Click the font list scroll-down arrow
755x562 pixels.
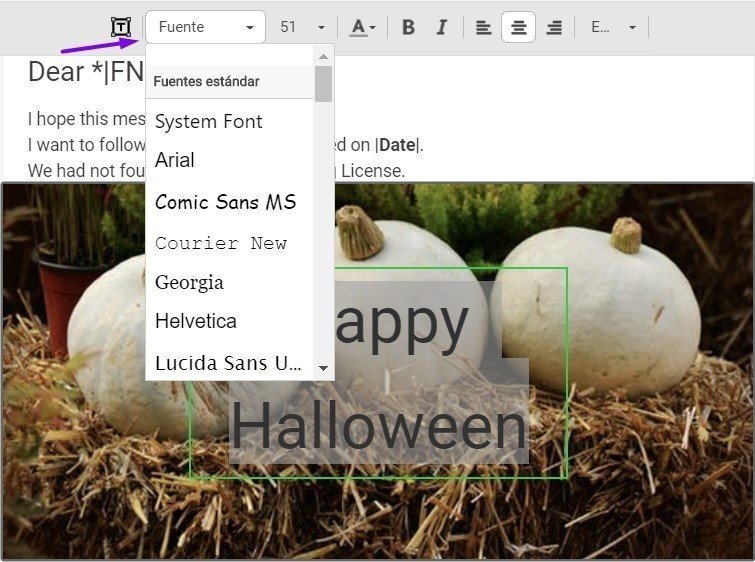[323, 368]
